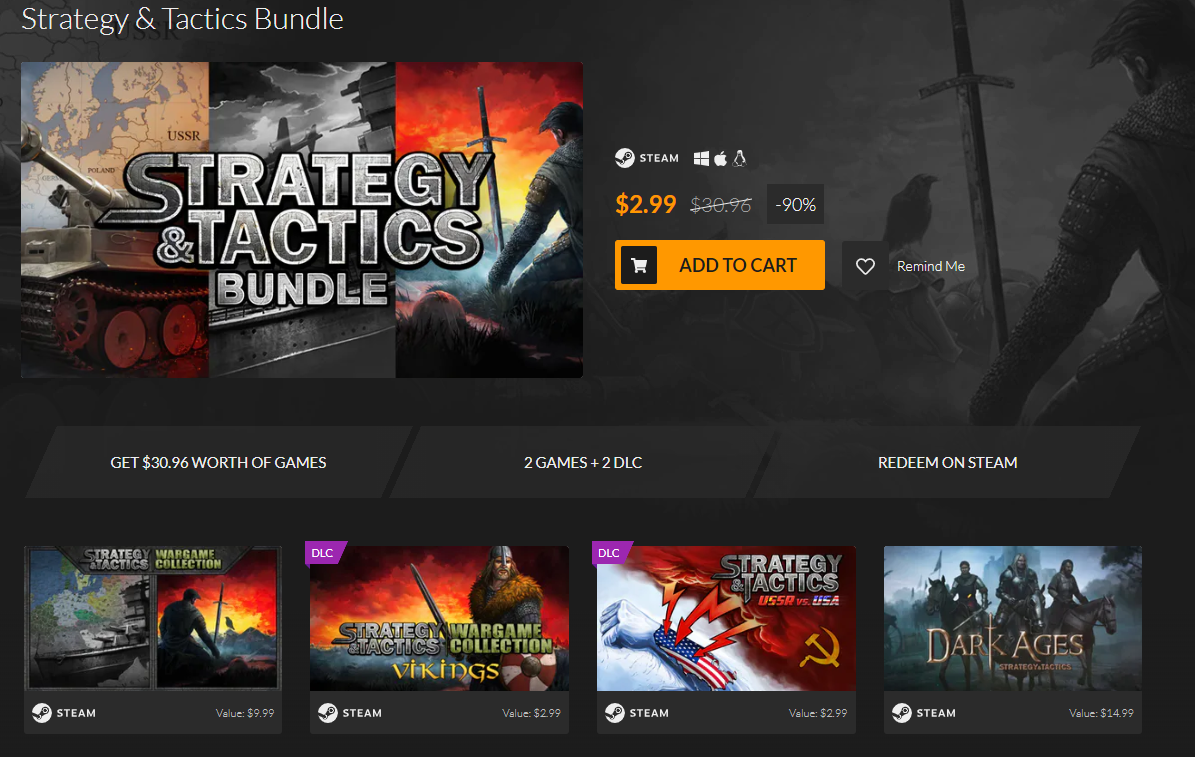
Task: Click the '2 GAMES + 2 DLC' banner
Action: click(x=583, y=463)
